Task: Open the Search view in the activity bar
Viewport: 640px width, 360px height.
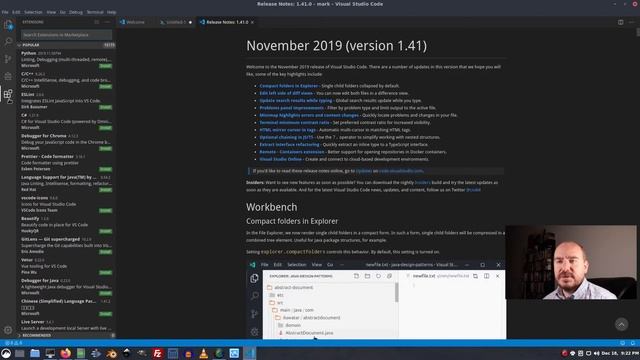Action: [x=8, y=42]
